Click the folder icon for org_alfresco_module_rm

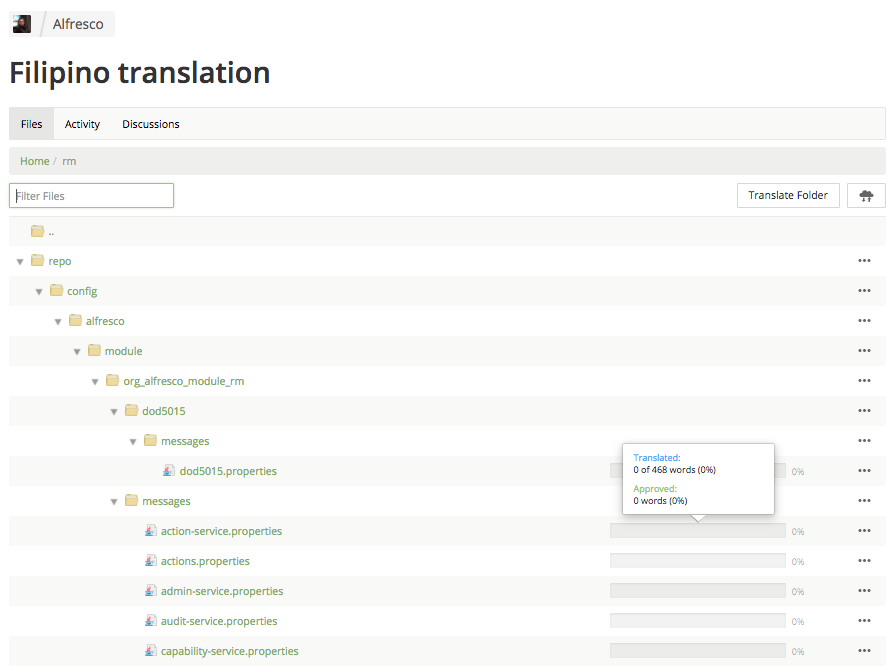(111, 380)
